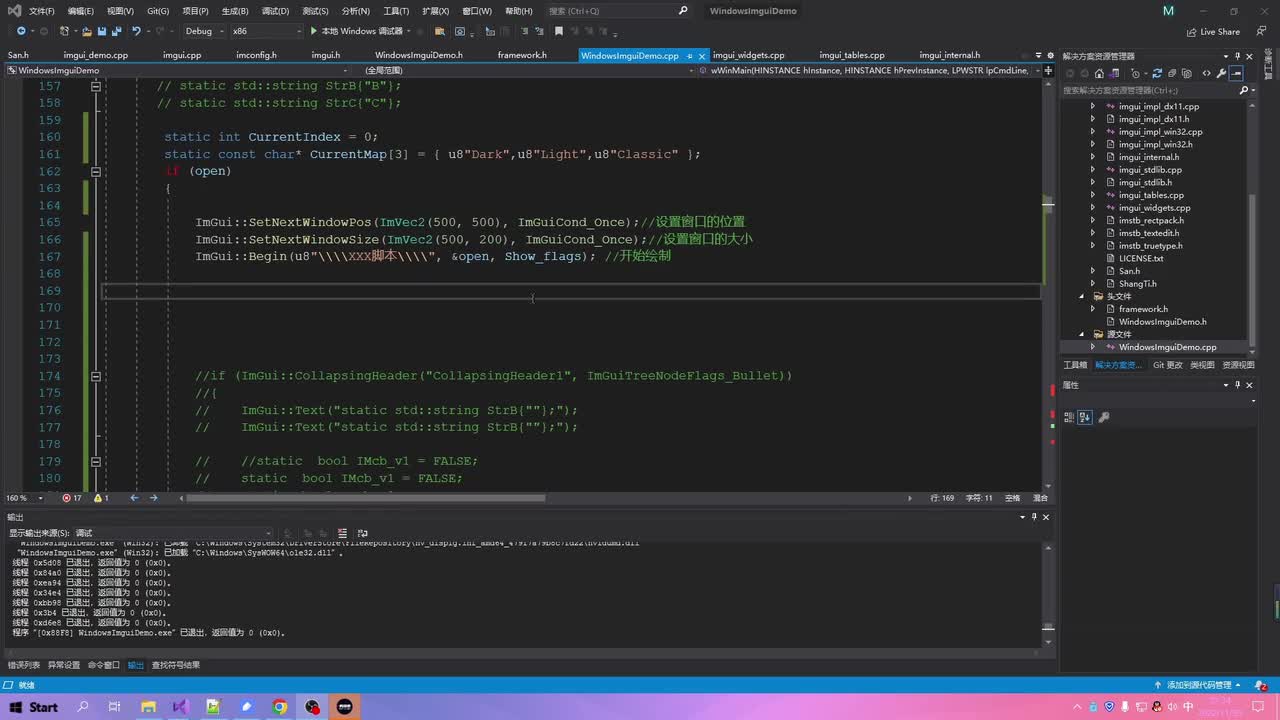The height and width of the screenshot is (720, 1280).
Task: Click the 添加到源代码管理 status bar button
Action: (1196, 685)
